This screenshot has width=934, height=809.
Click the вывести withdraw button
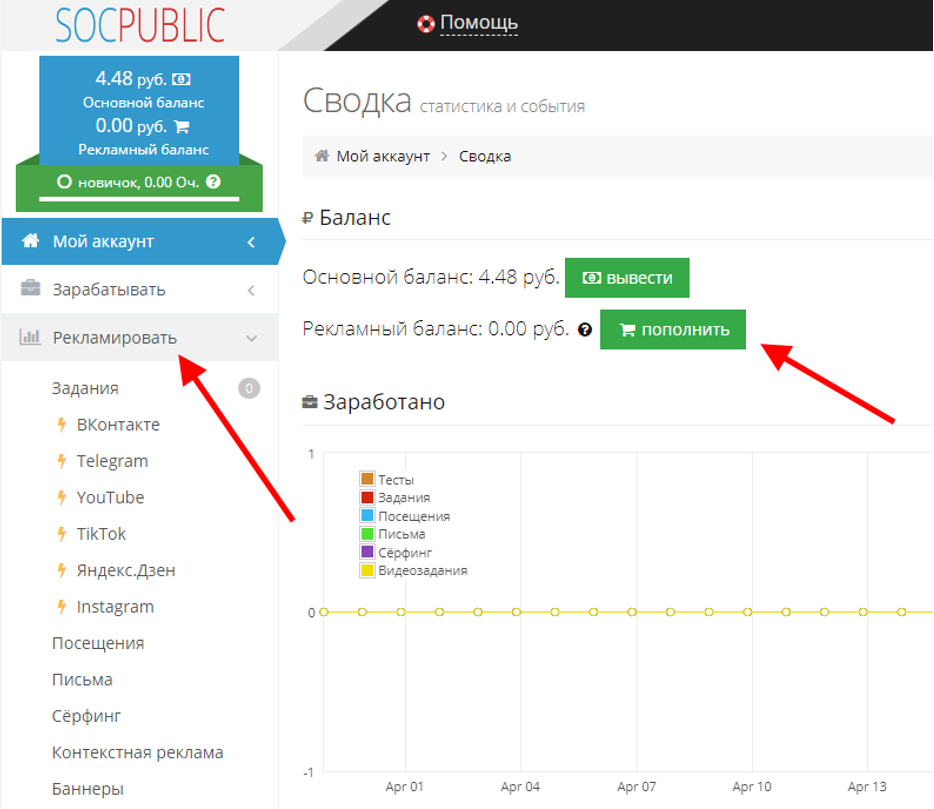click(627, 278)
